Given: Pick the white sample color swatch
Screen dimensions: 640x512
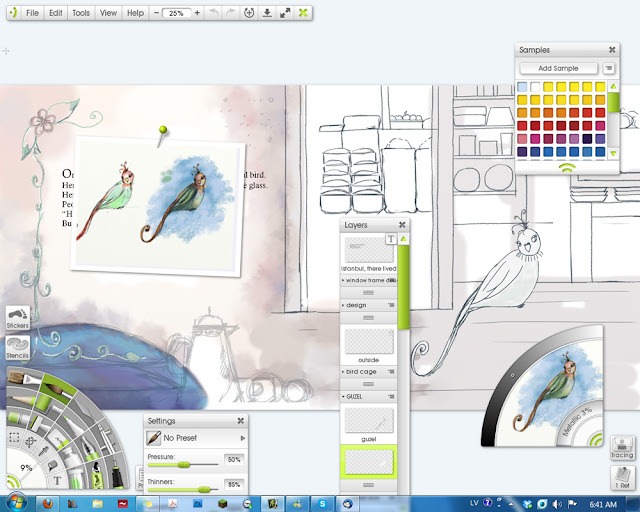Looking at the screenshot, I should (535, 87).
